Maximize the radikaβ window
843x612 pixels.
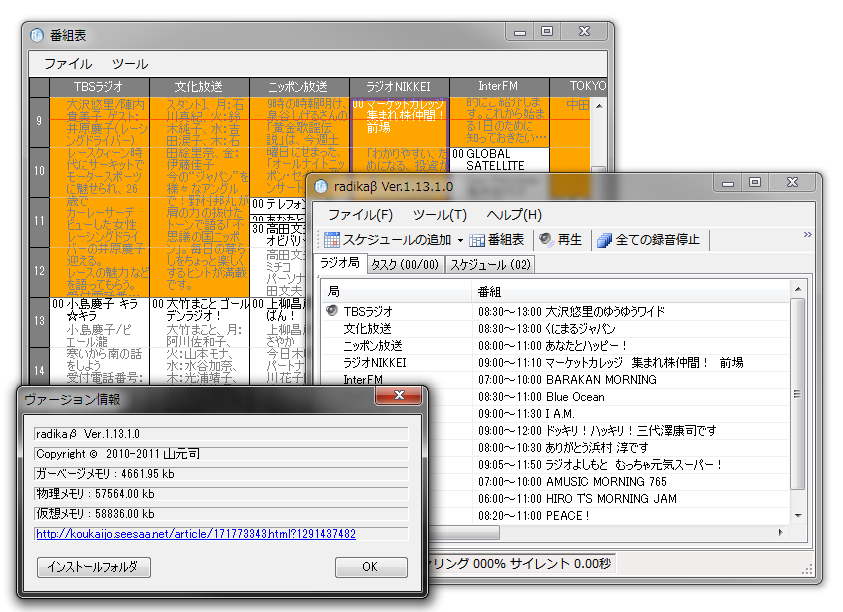tap(755, 182)
